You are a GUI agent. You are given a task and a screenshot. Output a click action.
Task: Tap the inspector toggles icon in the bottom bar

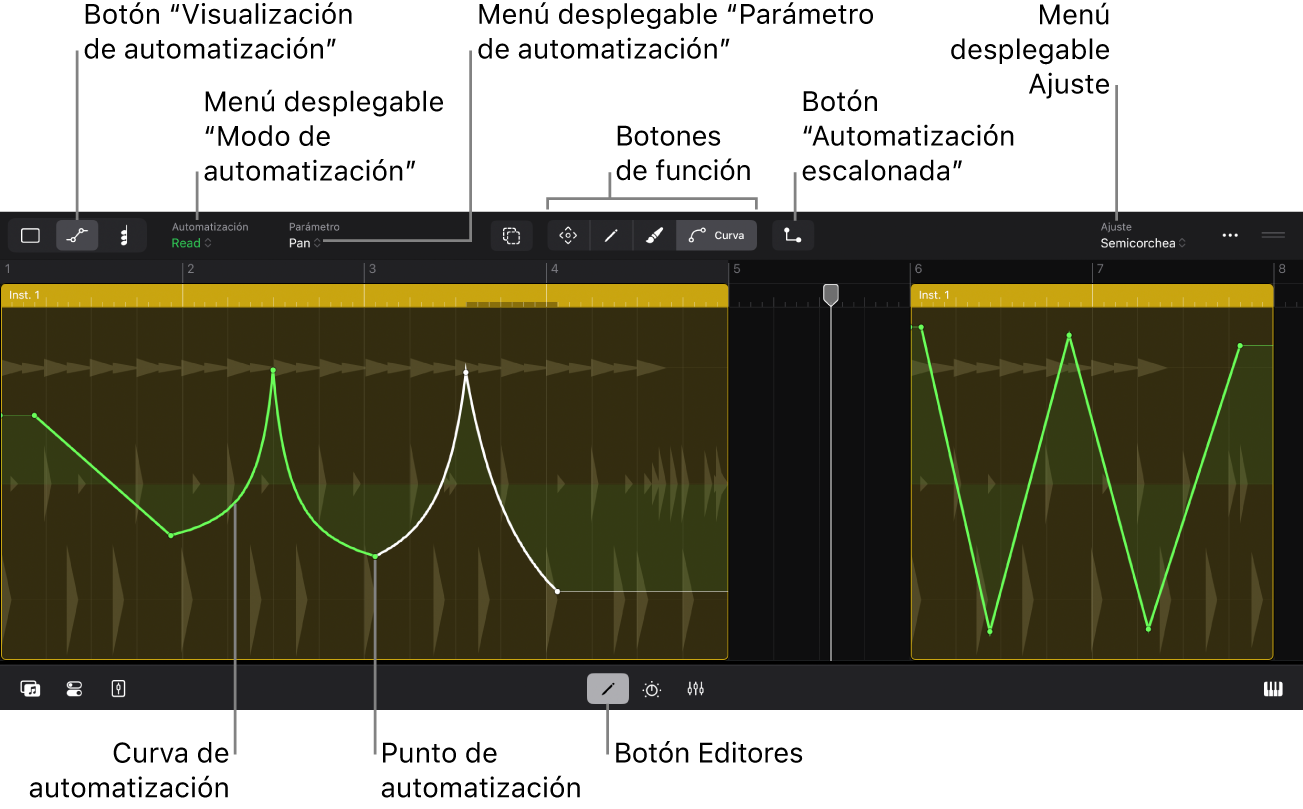[74, 689]
